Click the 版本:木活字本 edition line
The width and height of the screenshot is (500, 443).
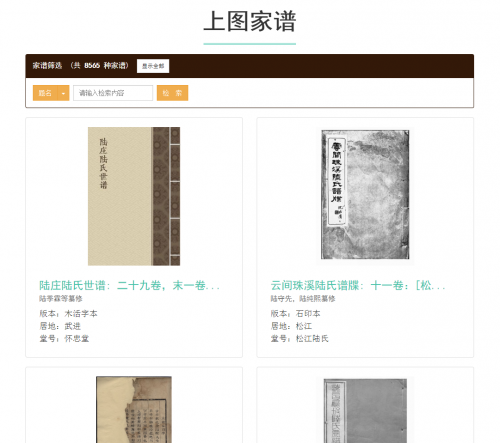(x=68, y=314)
